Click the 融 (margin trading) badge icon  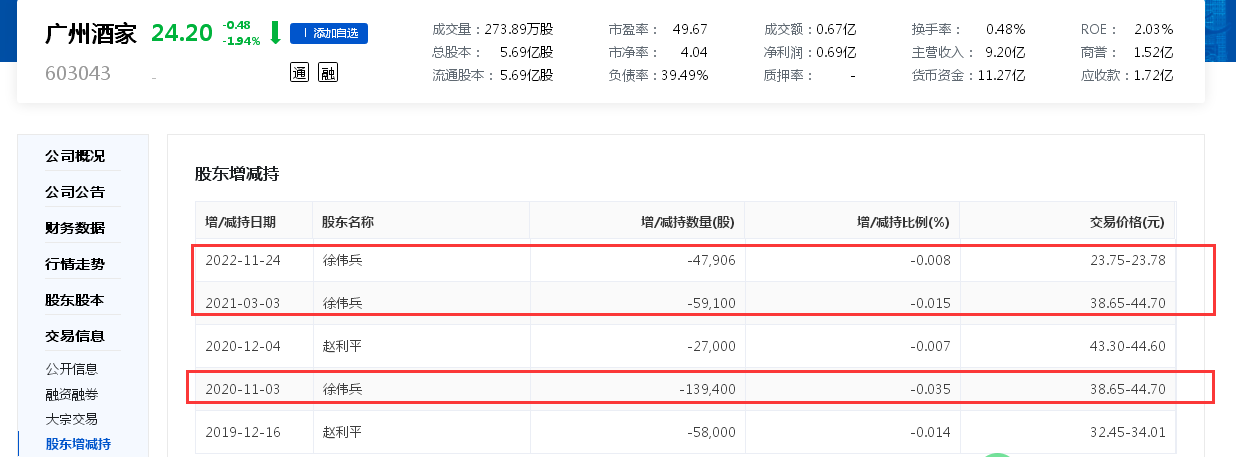[328, 72]
